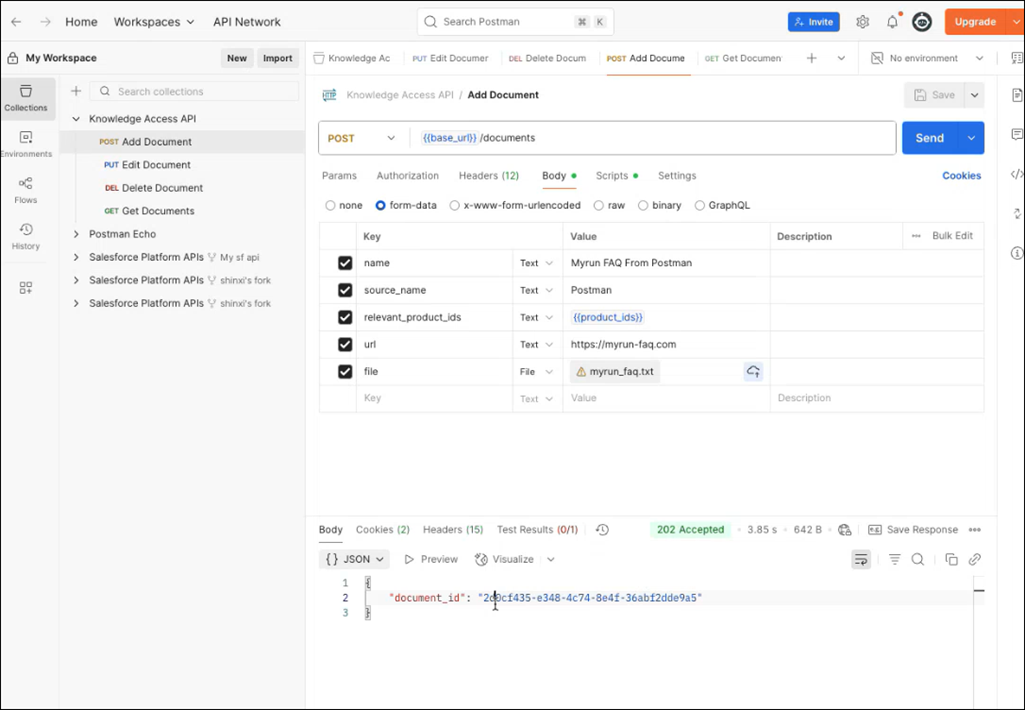Open the user avatar menu
Viewport: 1025px width, 710px height.
[922, 22]
